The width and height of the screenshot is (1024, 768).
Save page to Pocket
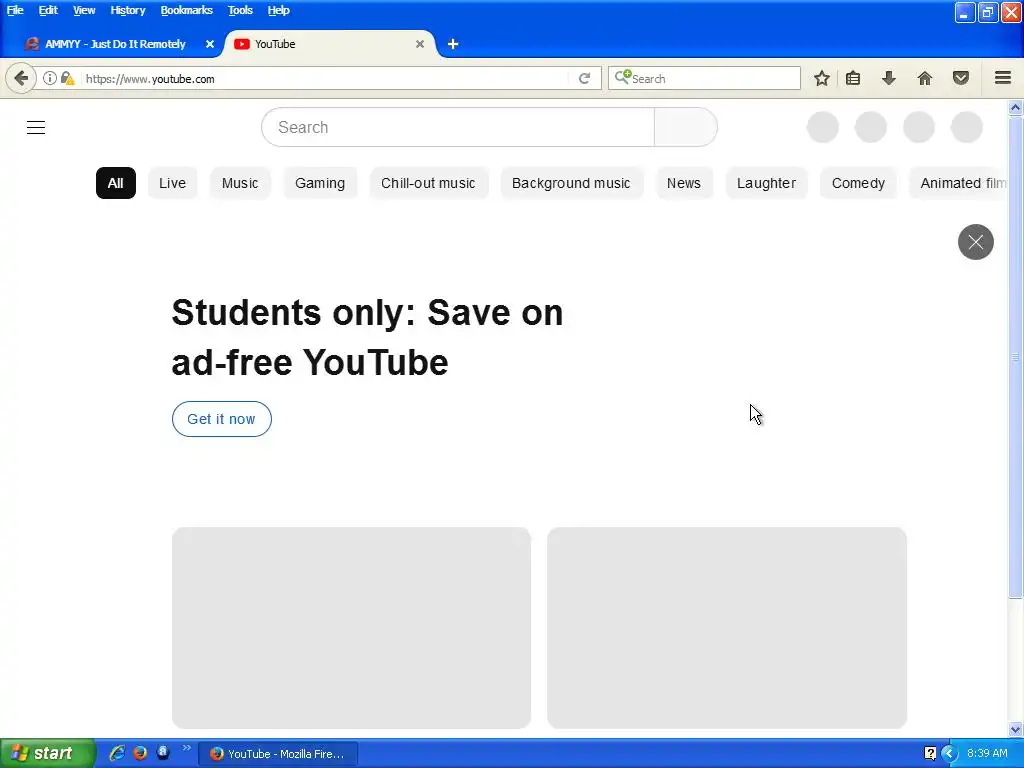coord(961,78)
